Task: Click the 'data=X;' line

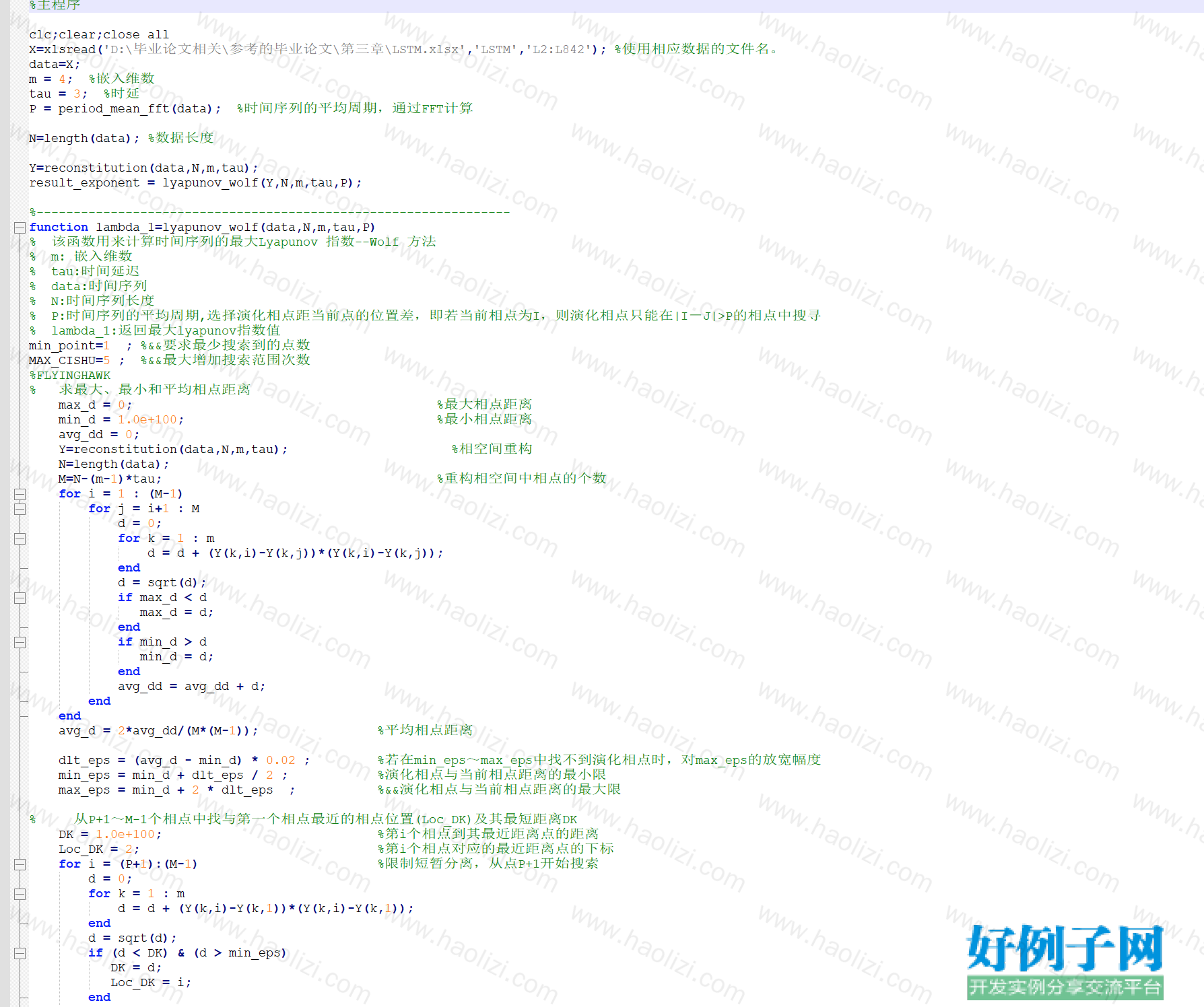Action: click(x=55, y=64)
